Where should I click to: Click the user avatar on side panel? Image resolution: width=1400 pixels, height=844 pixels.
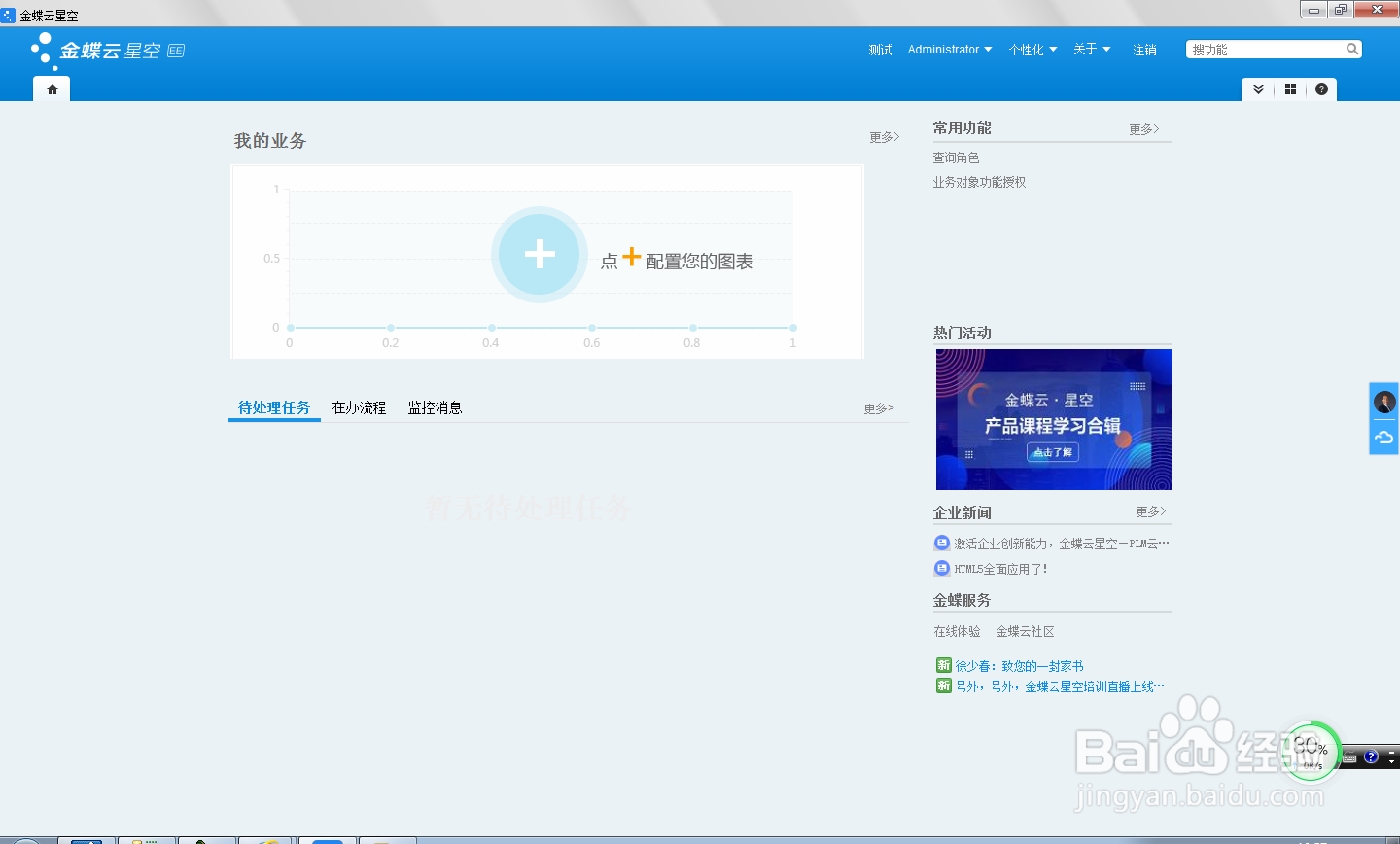coord(1384,402)
